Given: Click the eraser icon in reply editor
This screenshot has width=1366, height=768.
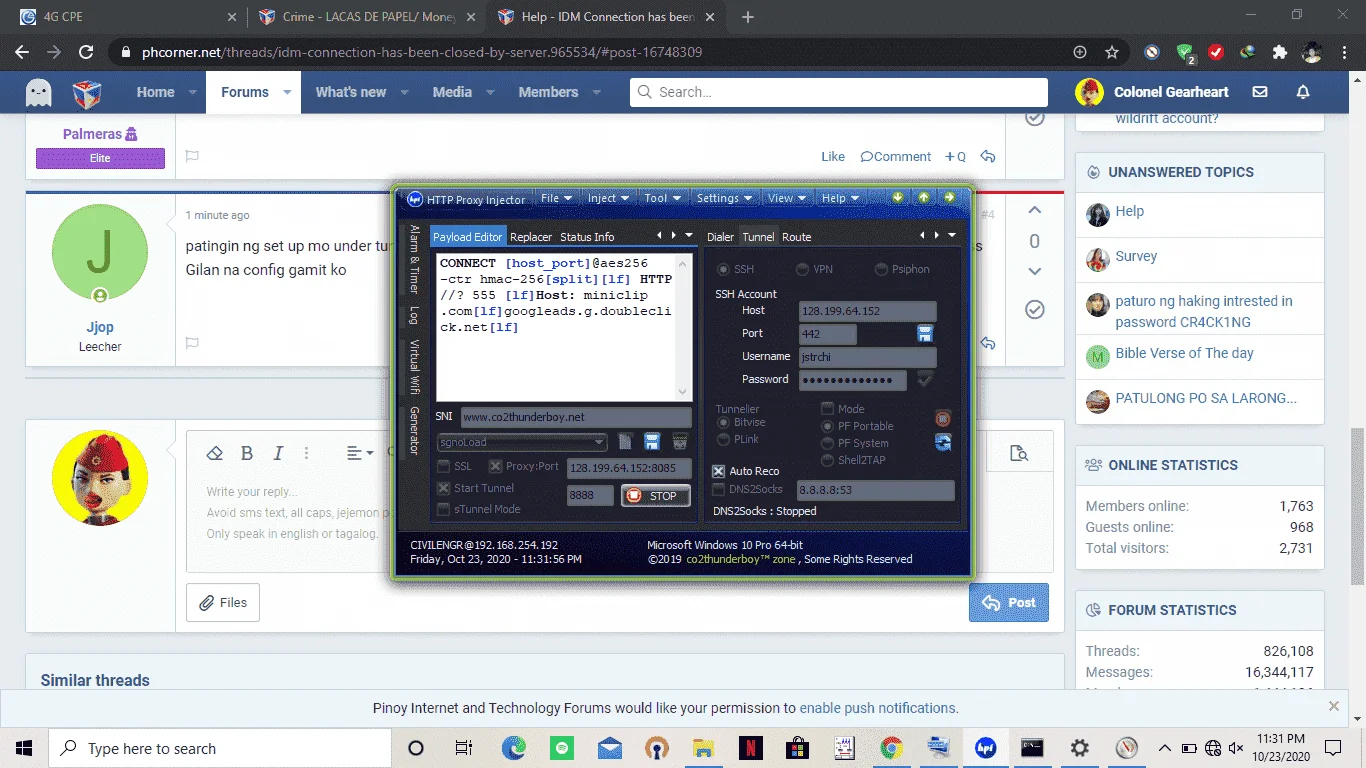Looking at the screenshot, I should coord(214,453).
